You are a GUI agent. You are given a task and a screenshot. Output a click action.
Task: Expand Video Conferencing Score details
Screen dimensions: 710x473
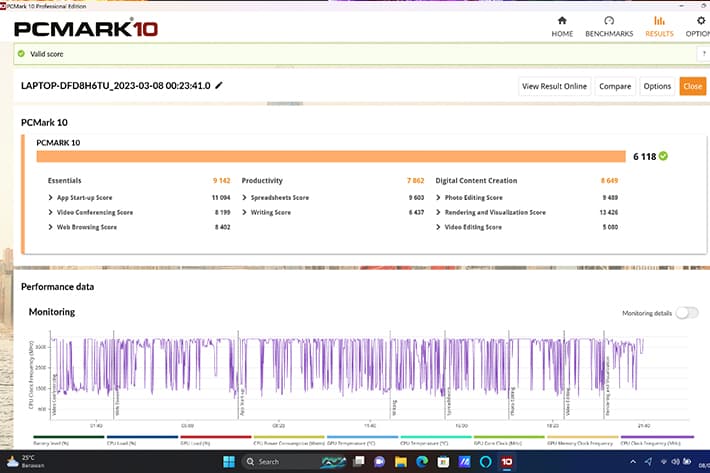click(x=50, y=212)
